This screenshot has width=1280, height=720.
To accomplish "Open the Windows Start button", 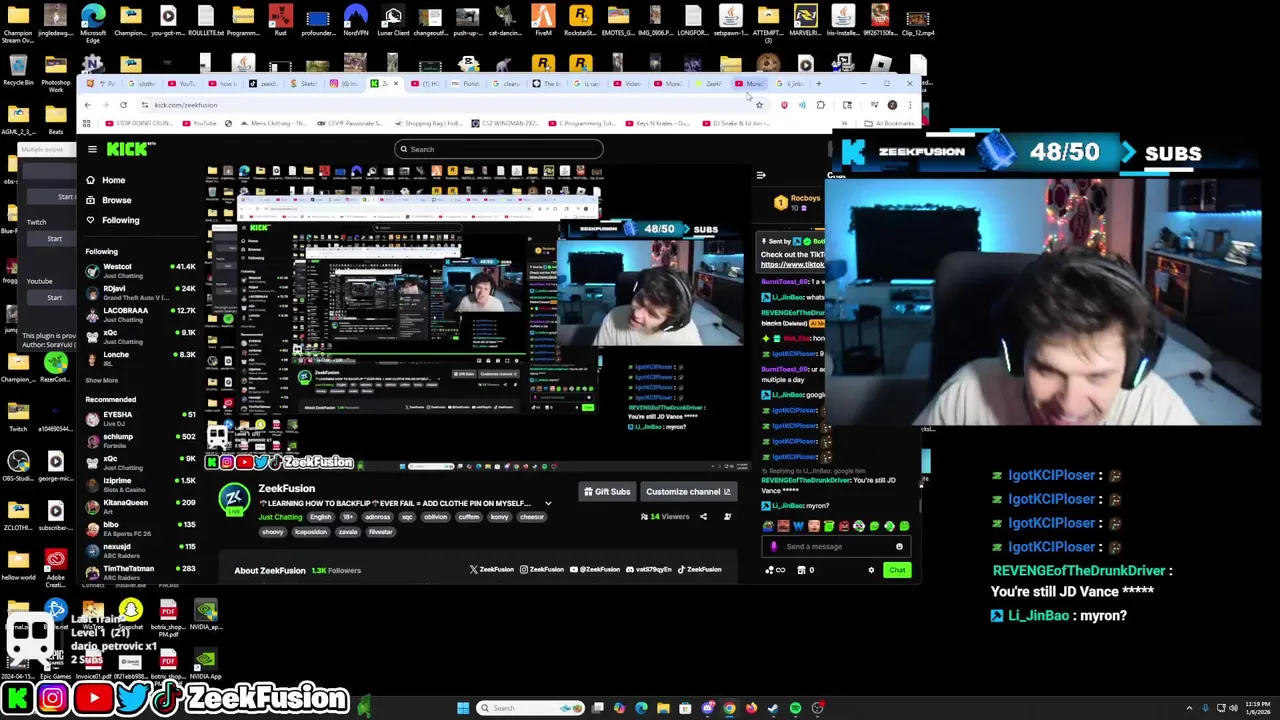I will tap(463, 708).
